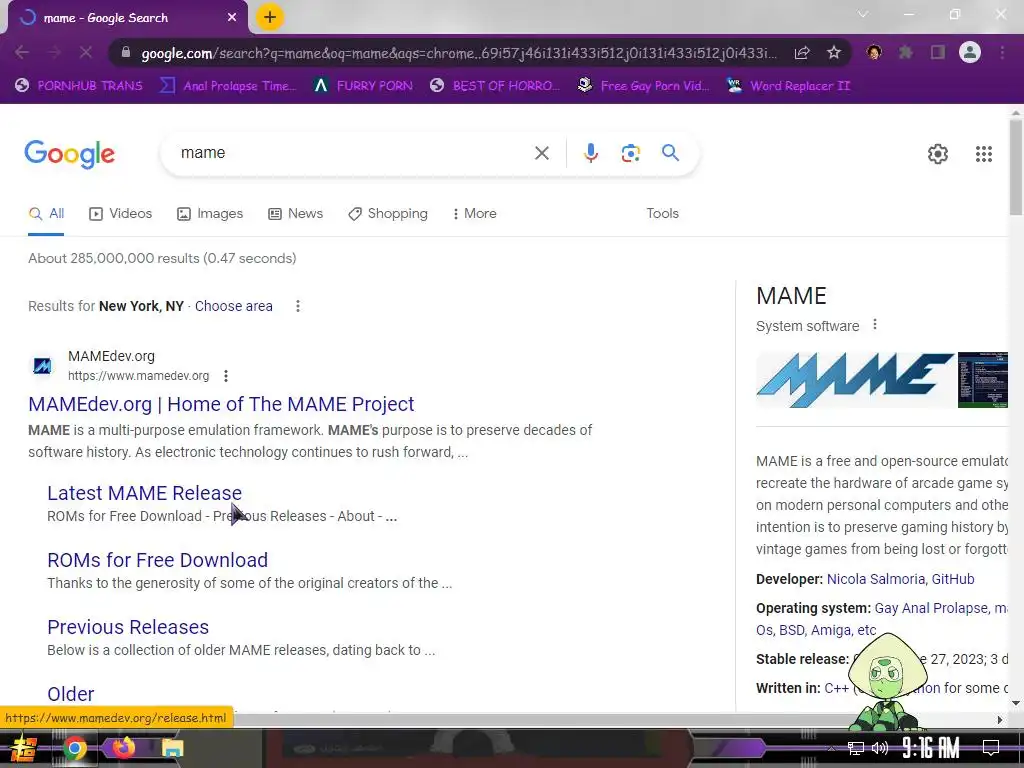1024x768 pixels.
Task: Click the horizontal scrollbar right arrow
Action: click(1000, 720)
